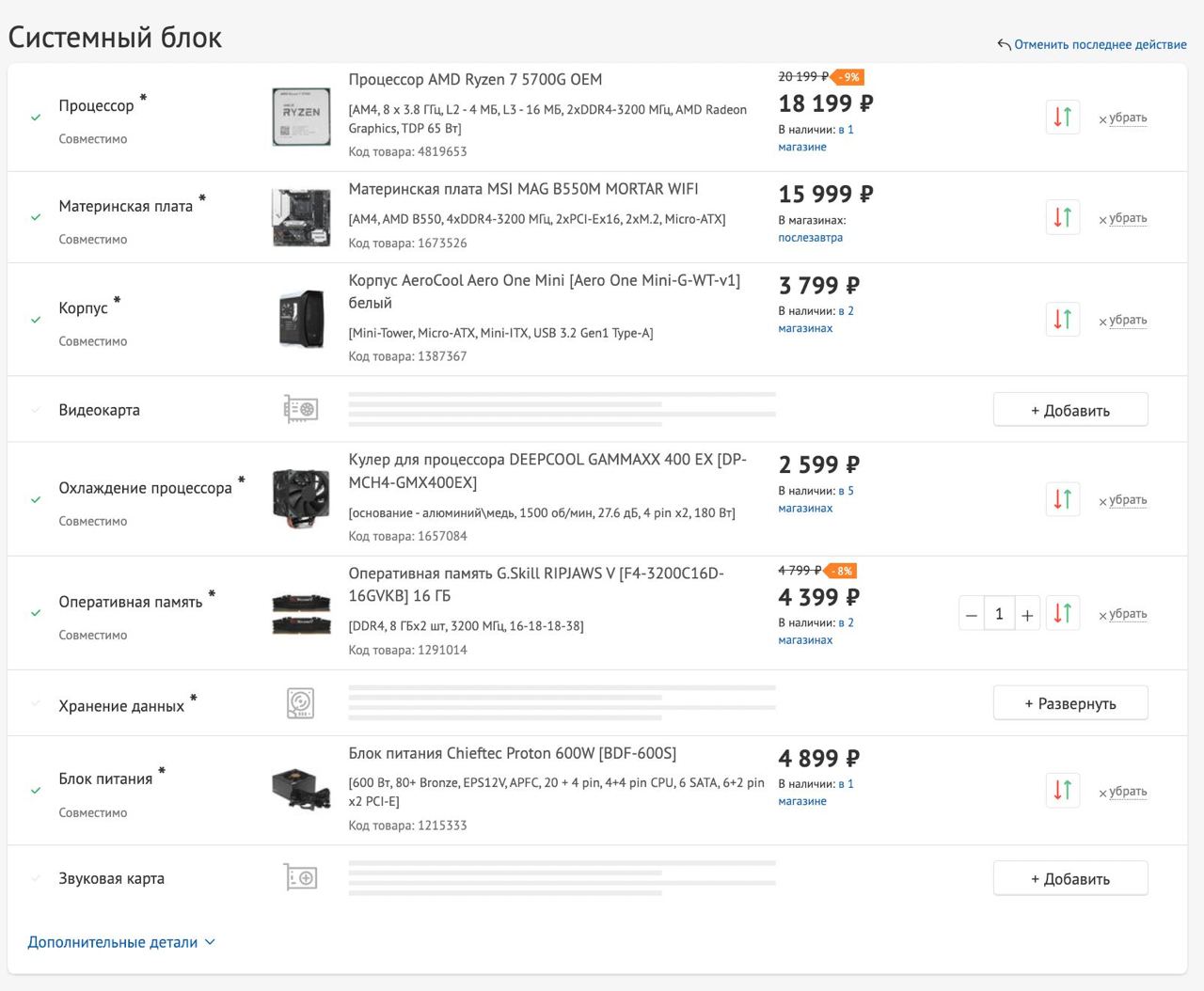Click the Ryzen processor thumbnail image
This screenshot has height=991, width=1204.
coord(301,117)
